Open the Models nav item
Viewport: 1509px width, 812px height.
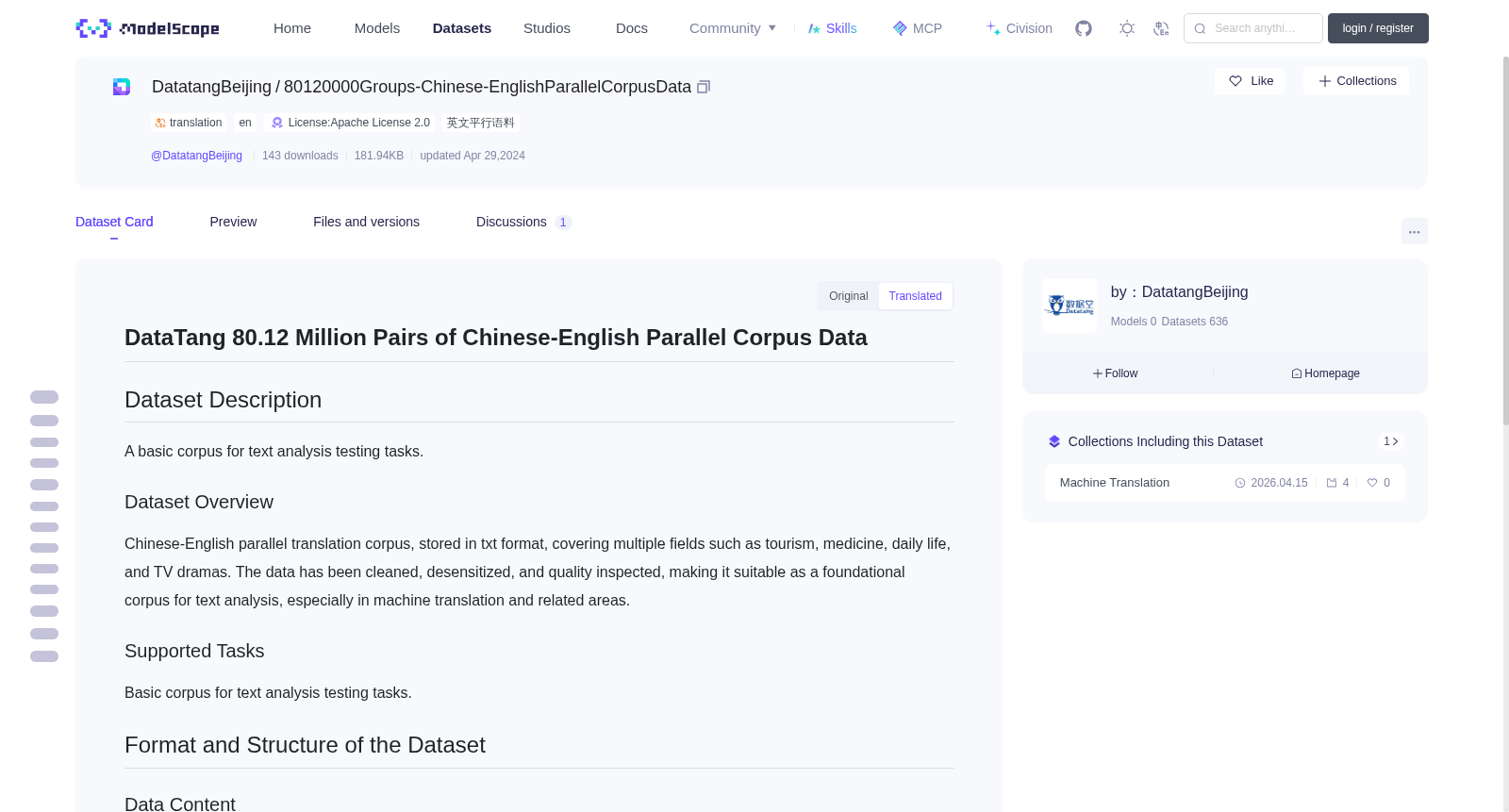point(377,28)
